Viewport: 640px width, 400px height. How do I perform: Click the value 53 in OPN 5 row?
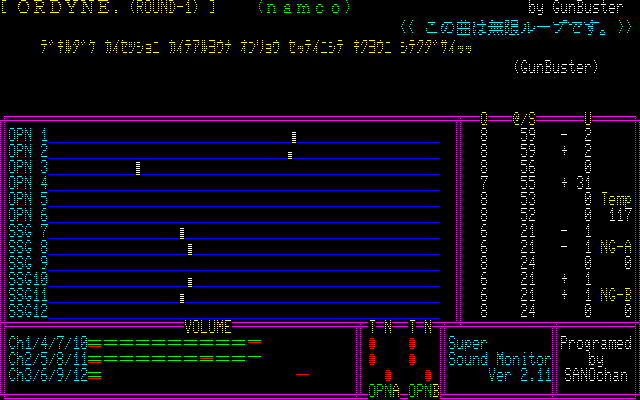coord(528,199)
